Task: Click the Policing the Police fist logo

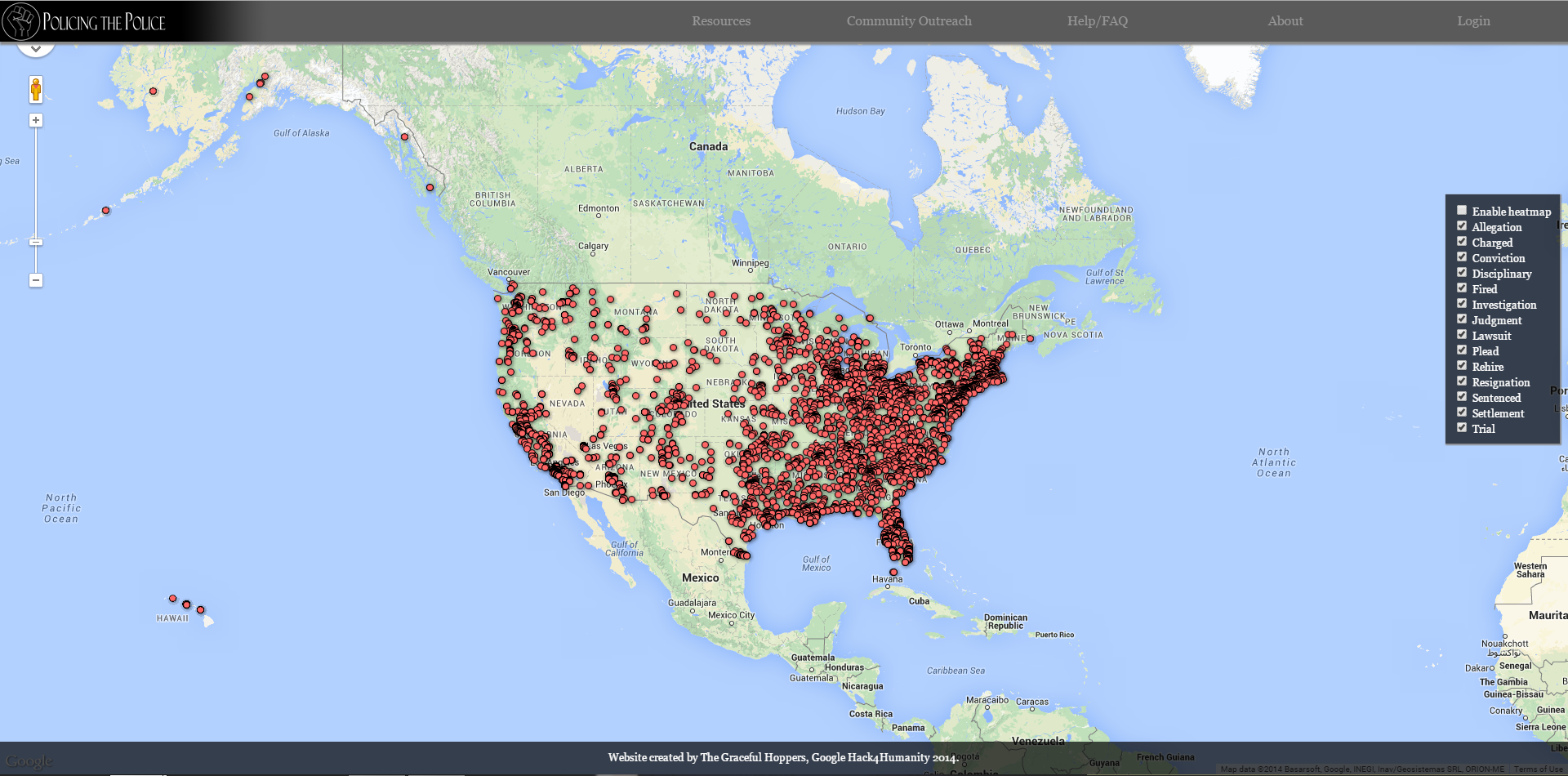Action: pyautogui.click(x=21, y=21)
